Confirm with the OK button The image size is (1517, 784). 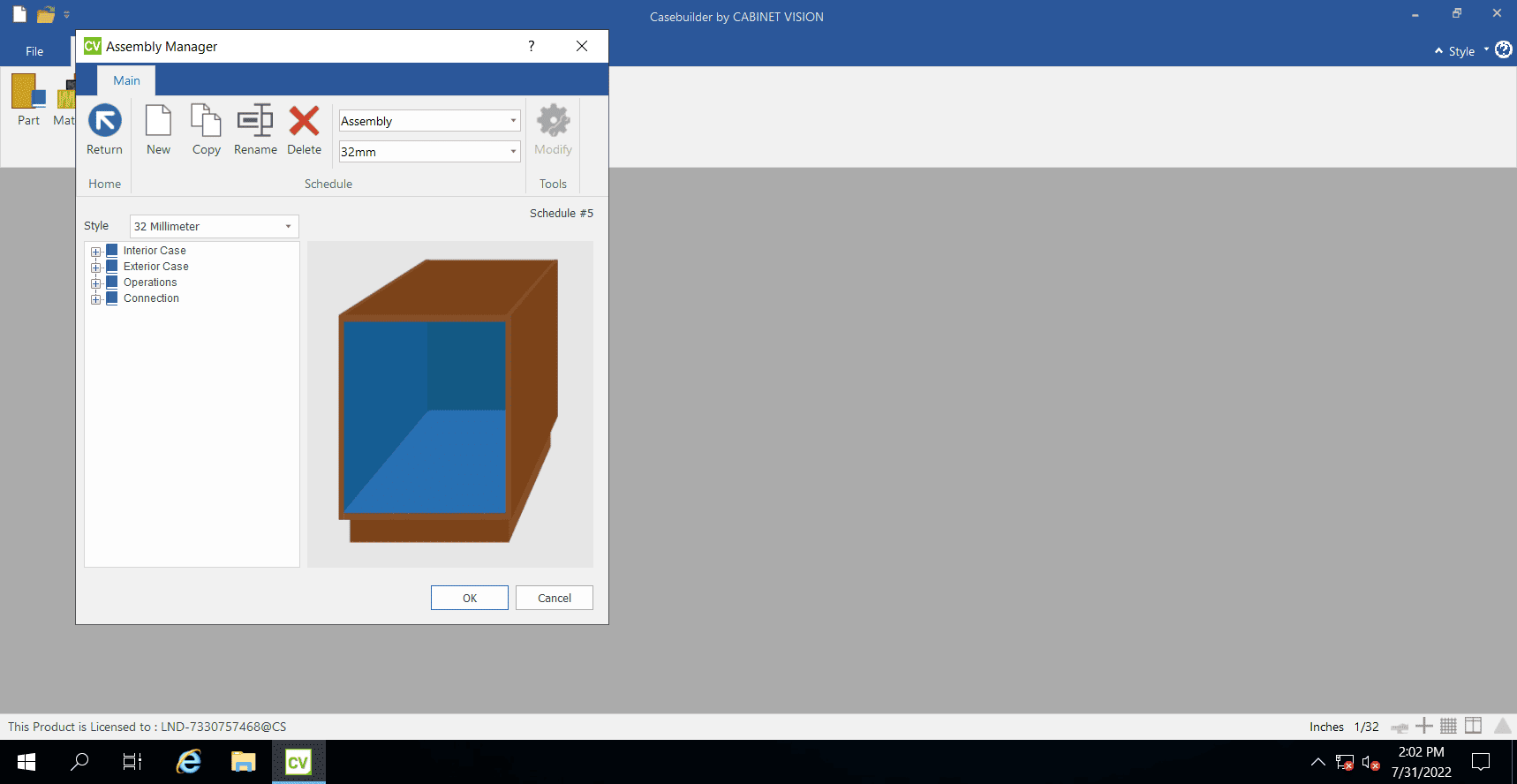470,598
